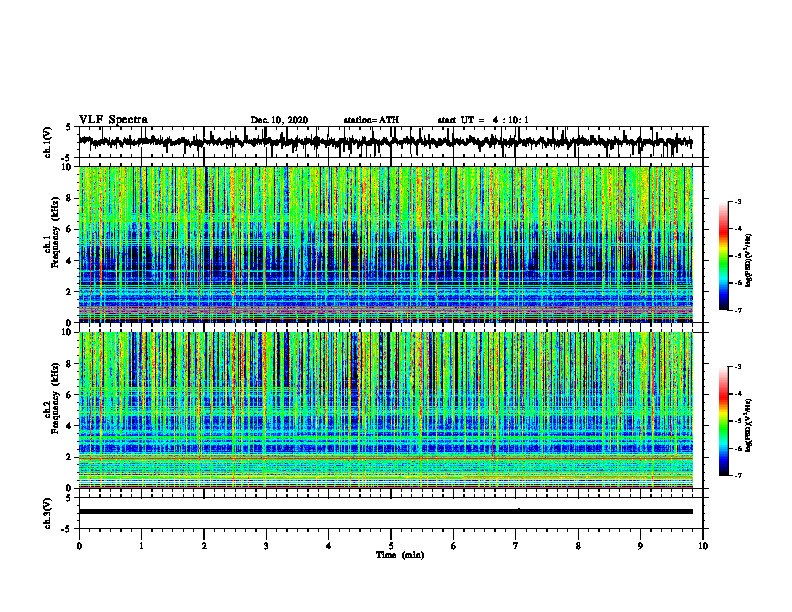This screenshot has height=612, width=792.
Task: Click the "-6" label on ch.1 colorbar
Action: click(738, 283)
